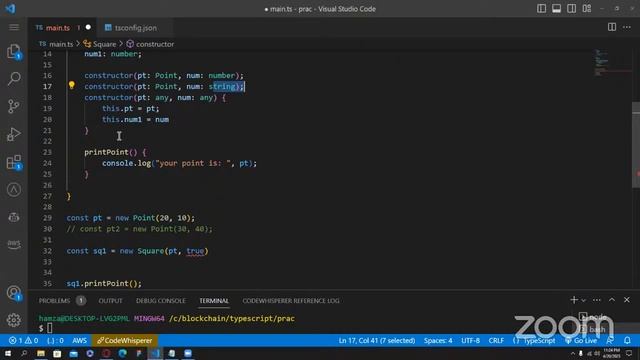This screenshot has height=360, width=640.
Task: Open the PROBLEMS panel tab
Action: point(54,301)
